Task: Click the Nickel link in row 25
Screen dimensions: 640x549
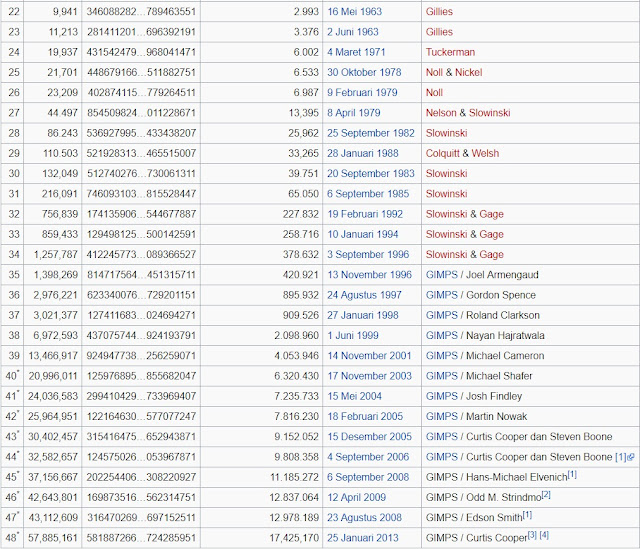Action: pyautogui.click(x=469, y=72)
